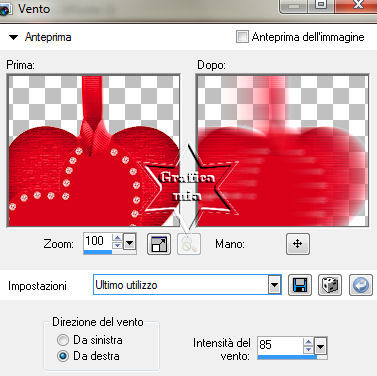The height and width of the screenshot is (376, 377).
Task: Click the greyed-out zoom magnifier icon
Action: pyautogui.click(x=189, y=244)
